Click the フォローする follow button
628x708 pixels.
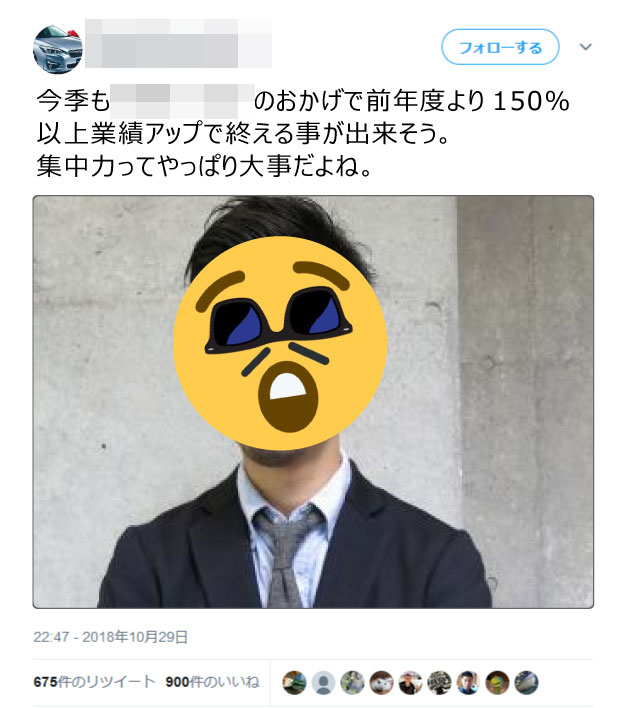[x=500, y=47]
